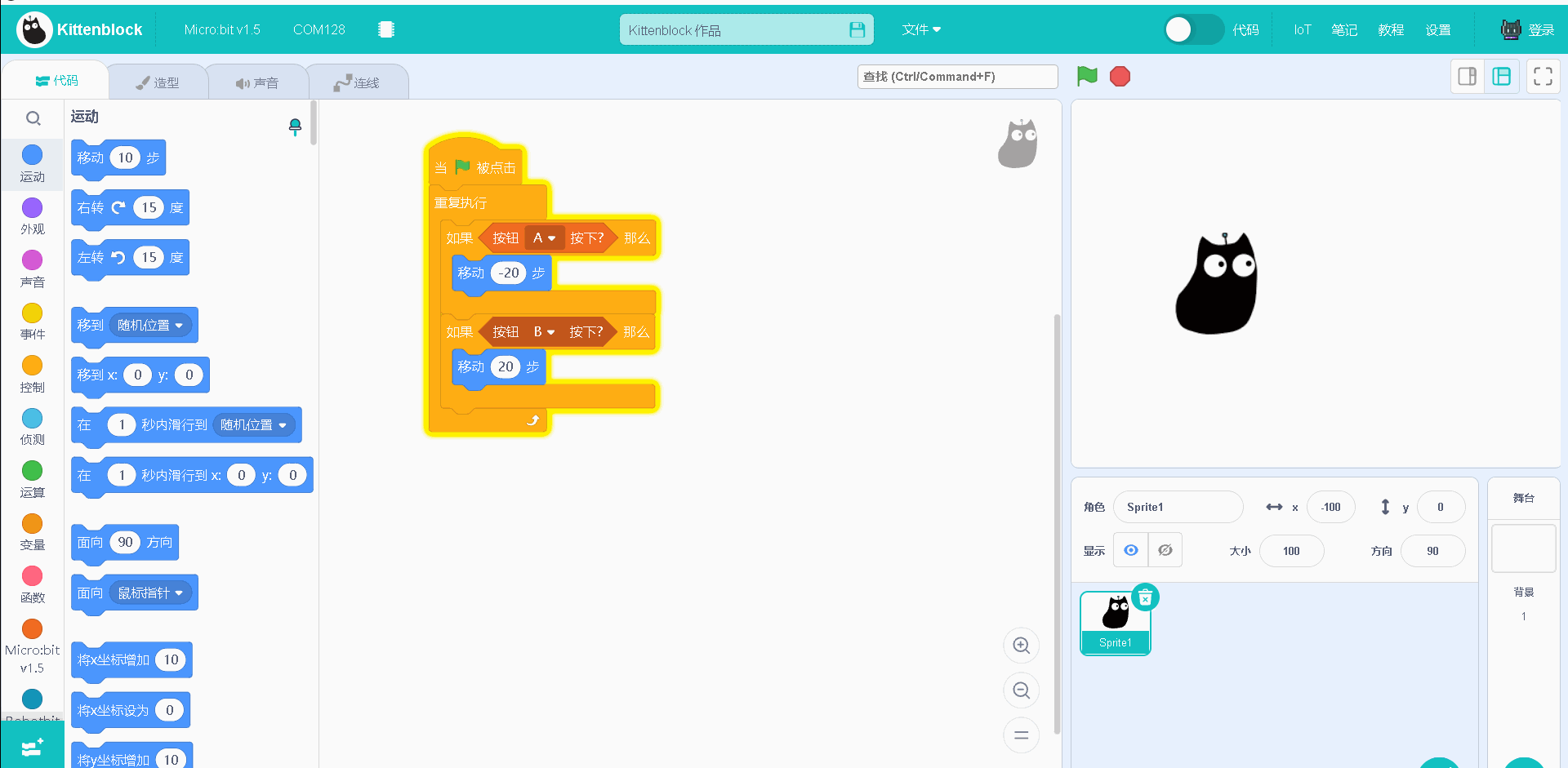Pin the block palette with pin icon
Screen dimensions: 1568x768
(x=295, y=127)
